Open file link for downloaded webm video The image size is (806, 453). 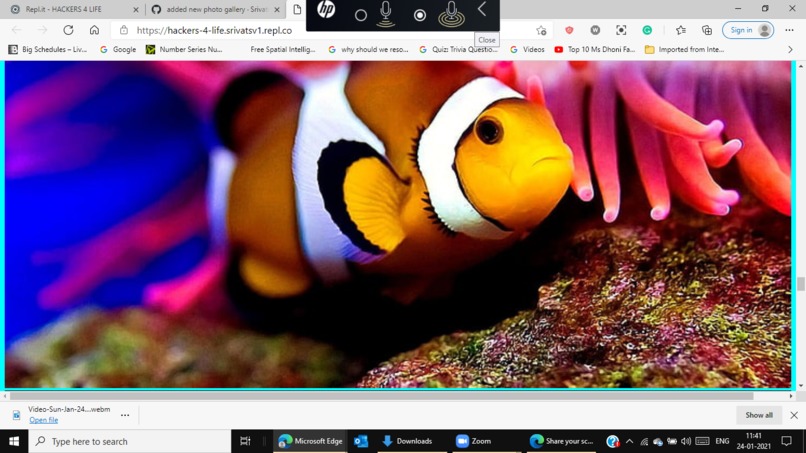pos(44,420)
